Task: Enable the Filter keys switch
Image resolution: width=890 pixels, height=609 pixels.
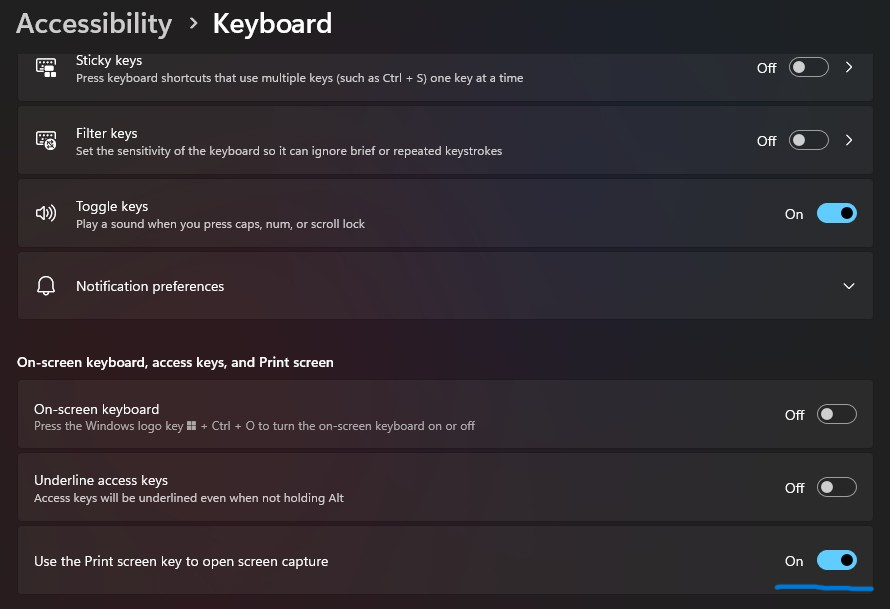Action: 808,141
